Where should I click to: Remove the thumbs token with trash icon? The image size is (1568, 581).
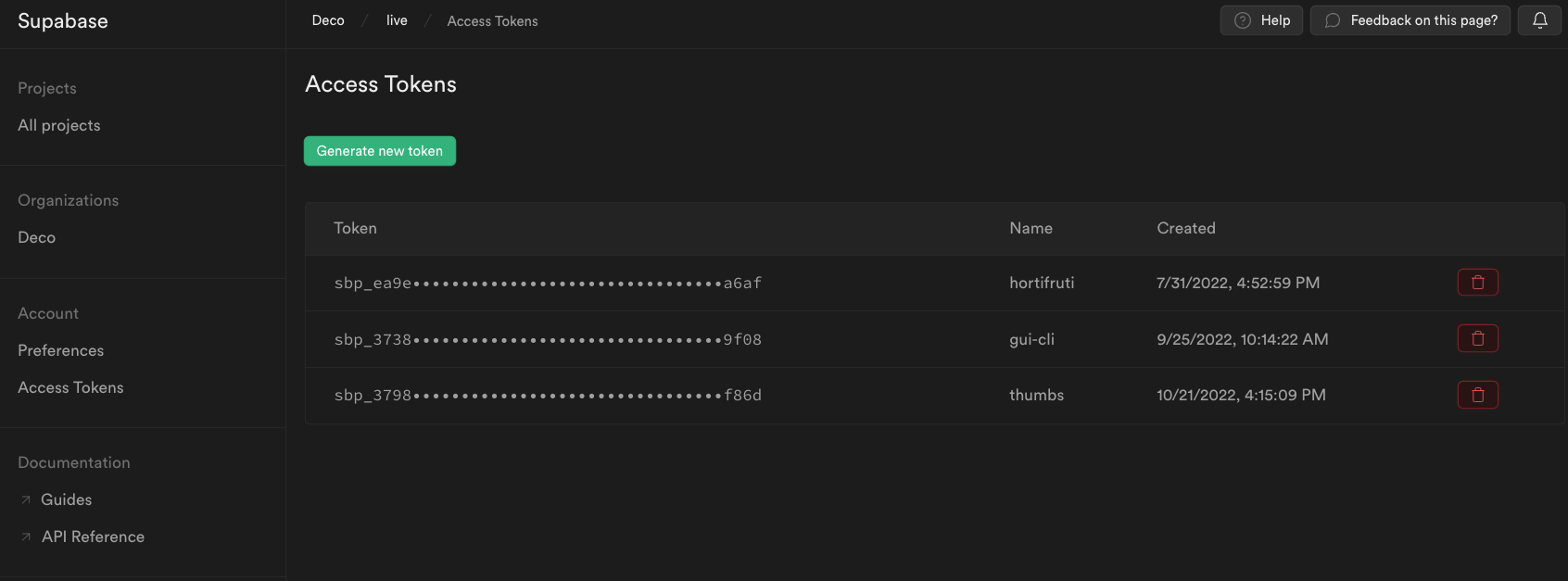pos(1477,396)
